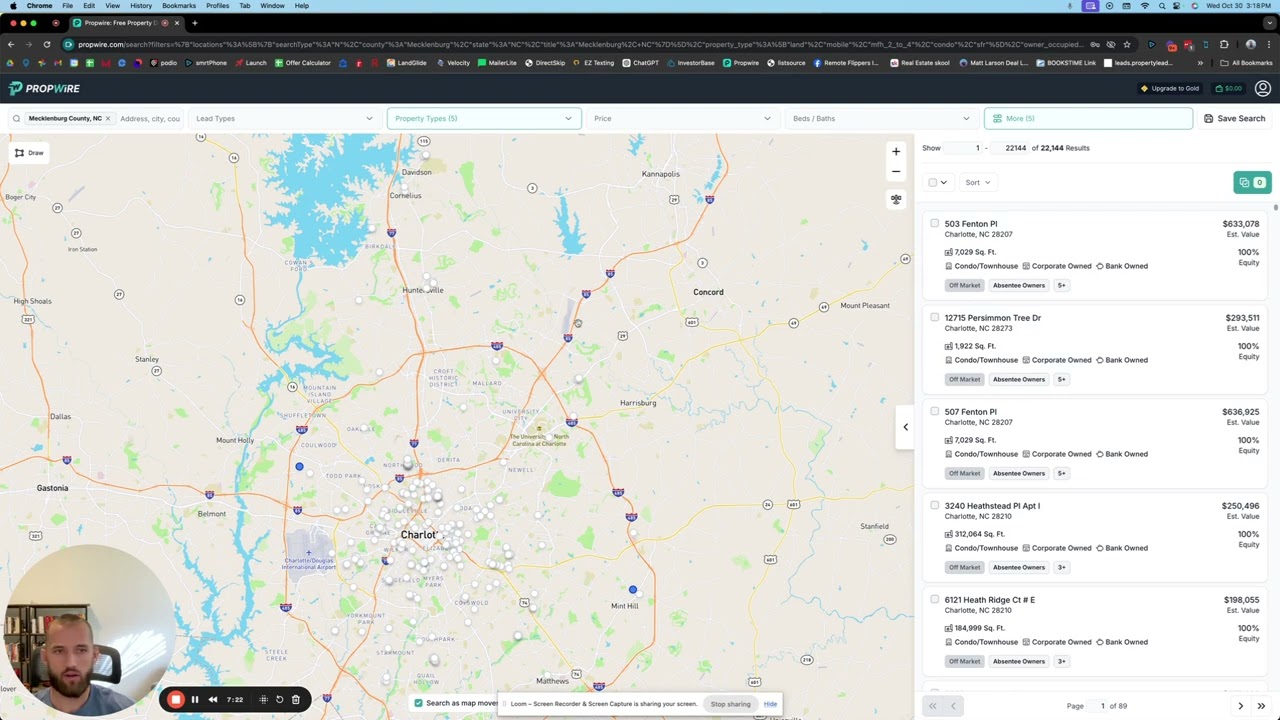Image resolution: width=1280 pixels, height=720 pixels.
Task: Stop the Loom recording
Action: coord(175,700)
